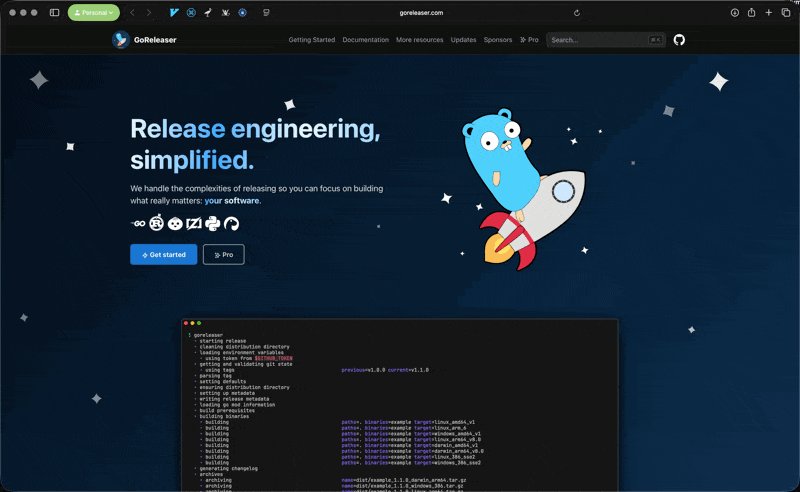Image resolution: width=800 pixels, height=492 pixels.
Task: Click the 'GITHUB_TOKEN' text in the terminal
Action: click(273, 358)
